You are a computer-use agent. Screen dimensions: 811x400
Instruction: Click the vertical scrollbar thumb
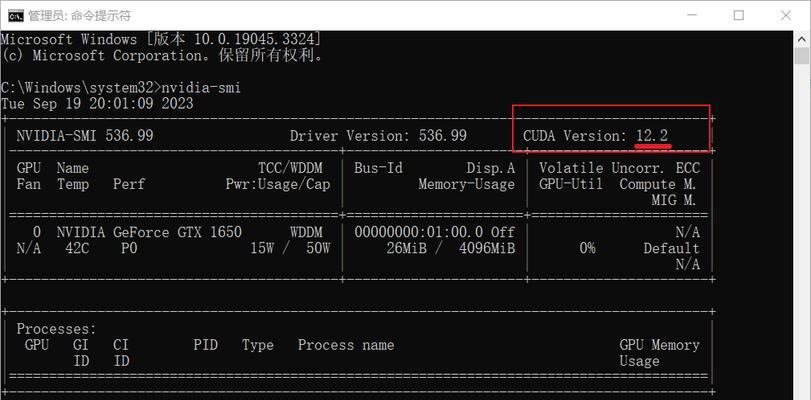click(x=802, y=55)
